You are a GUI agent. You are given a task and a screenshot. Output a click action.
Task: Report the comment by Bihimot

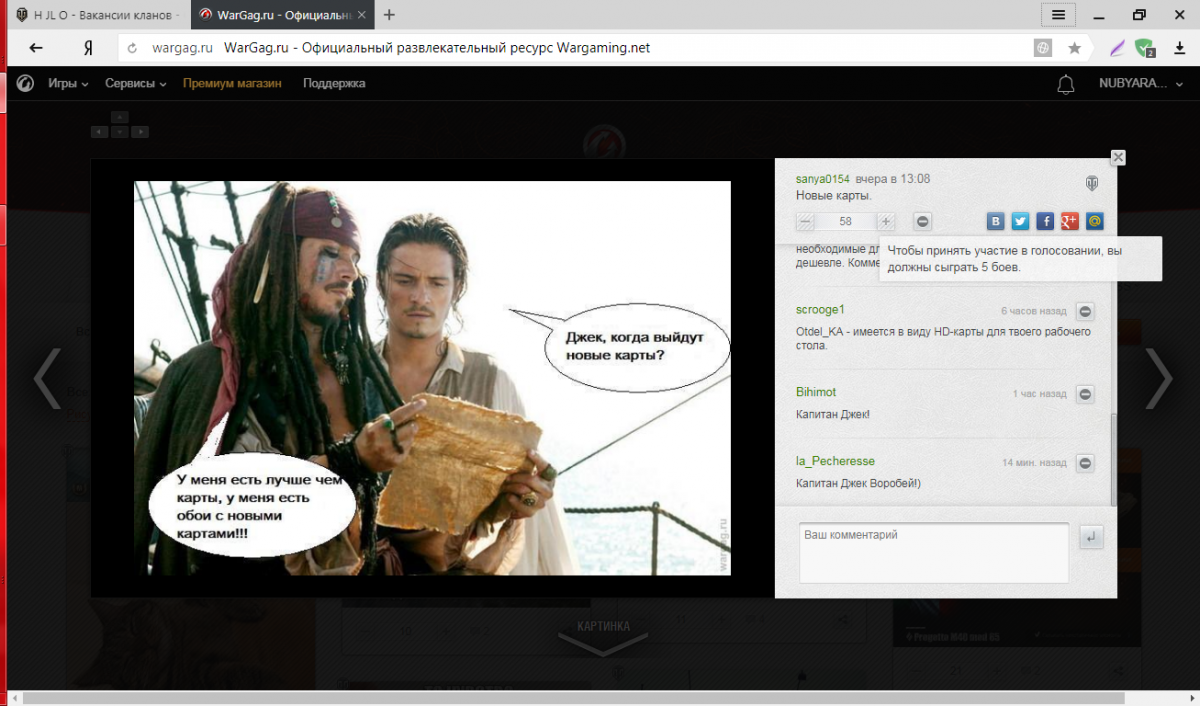[x=1085, y=394]
